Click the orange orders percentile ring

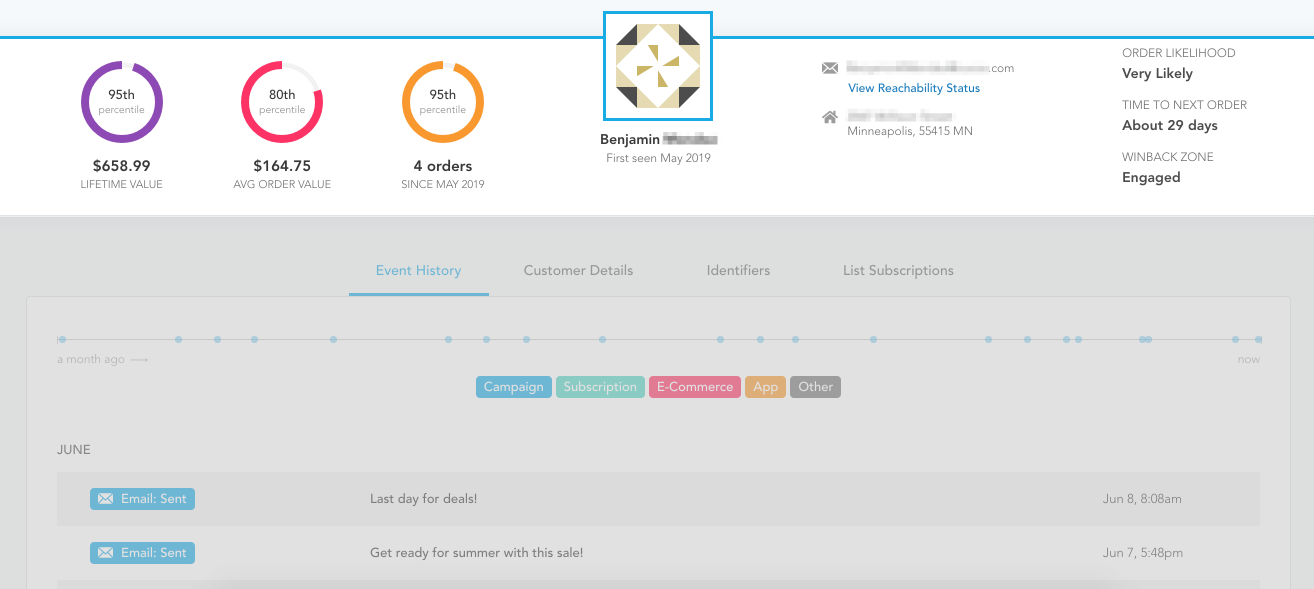click(x=443, y=102)
